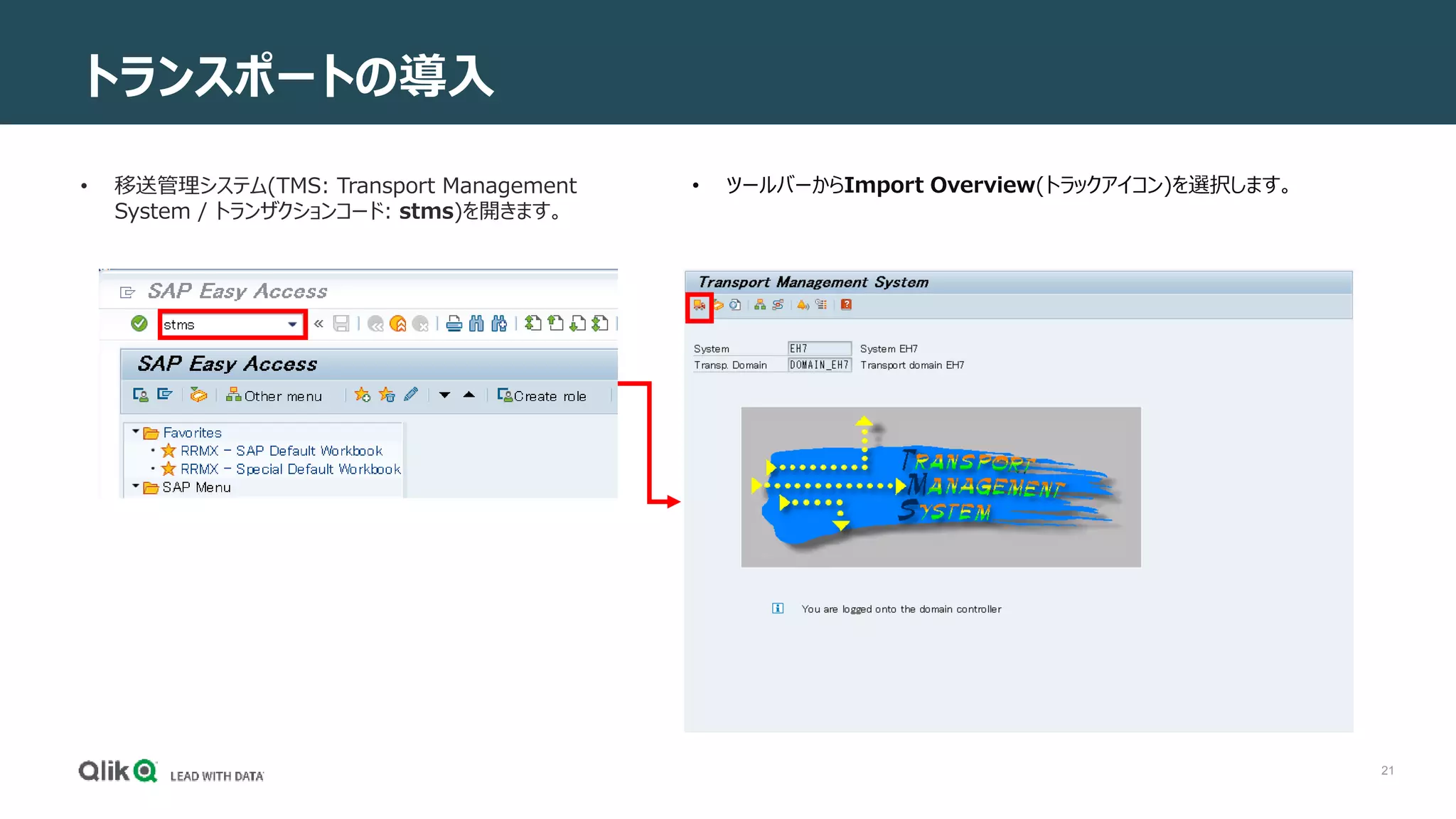Click the Move Favorites Up arrow
Screen dimensions: 1456x819
click(x=469, y=394)
